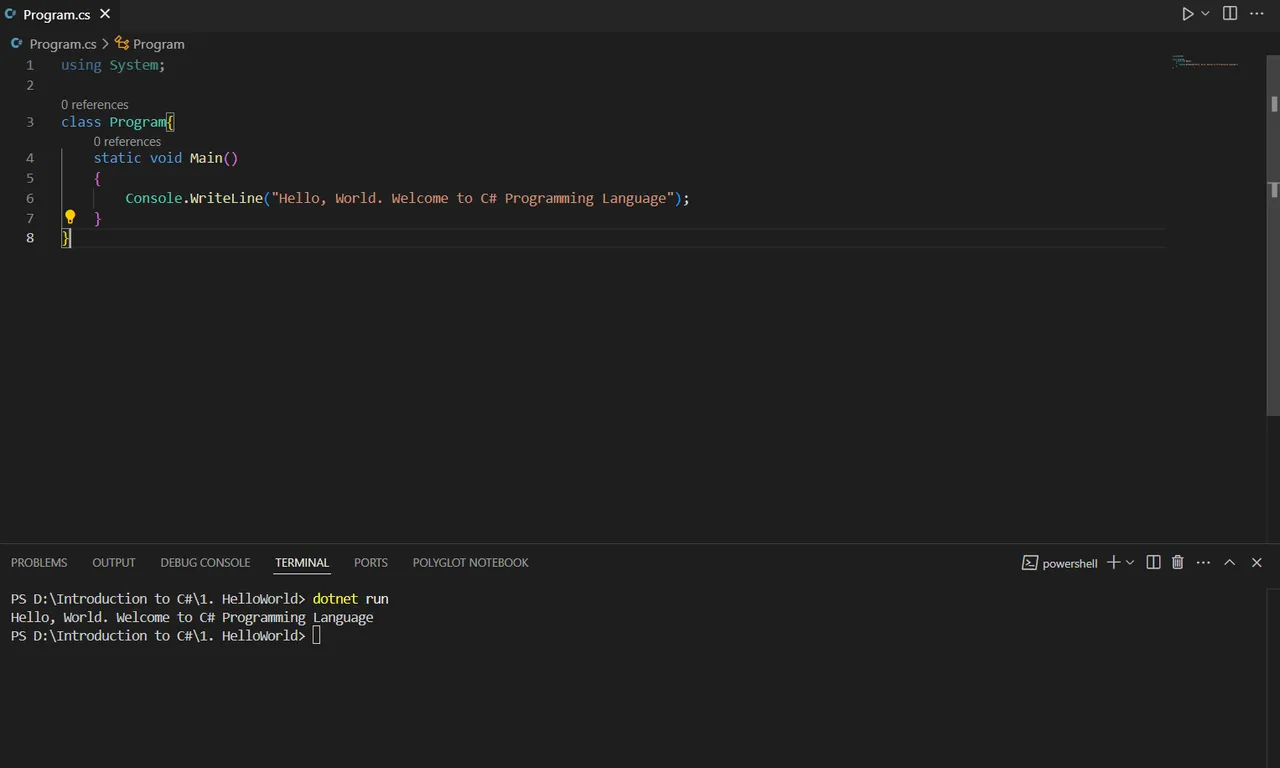The image size is (1280, 768).
Task: Open the POLYGLOT NOTEBOOK tab
Action: coord(470,563)
